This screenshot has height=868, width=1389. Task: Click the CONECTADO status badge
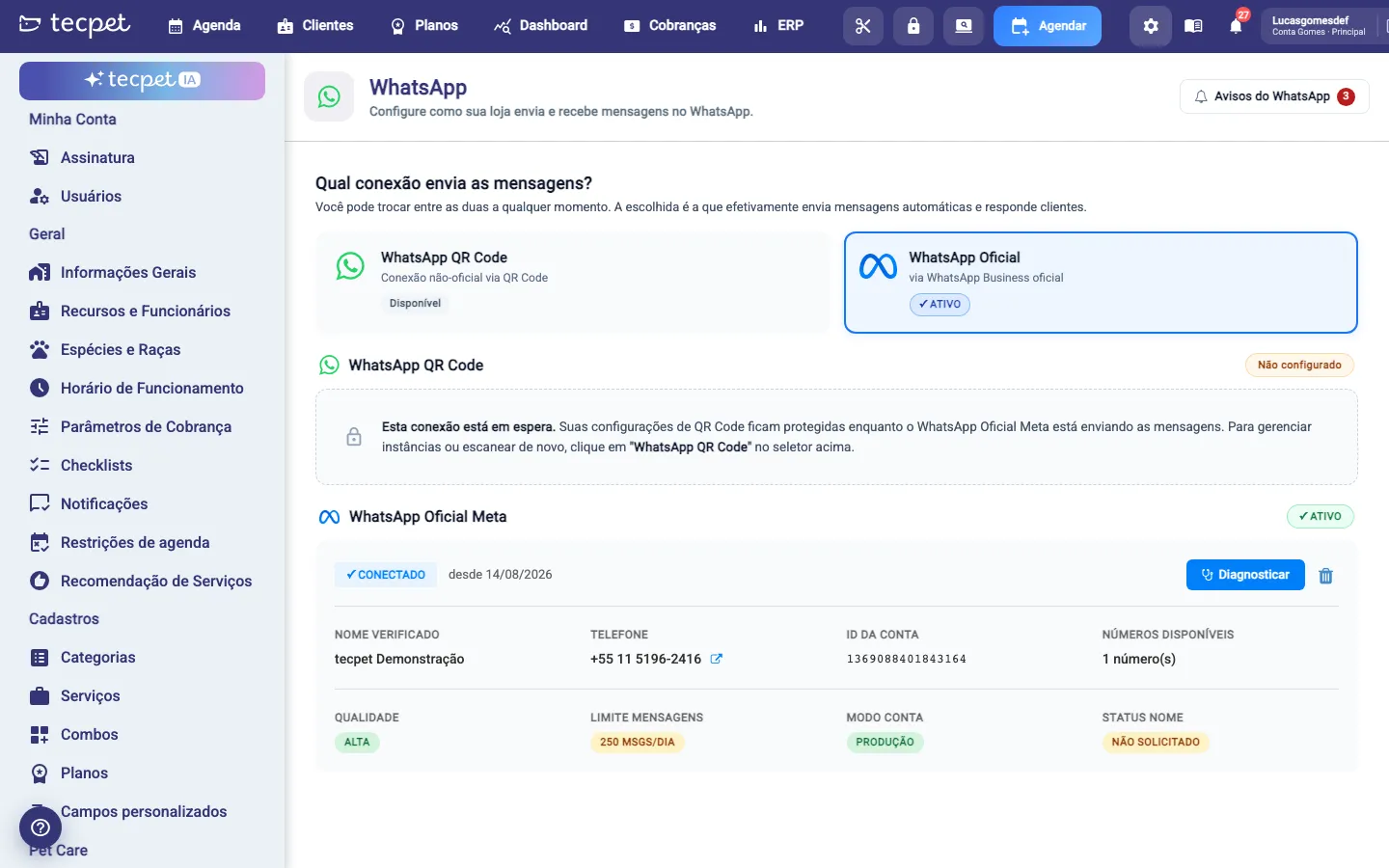386,575
